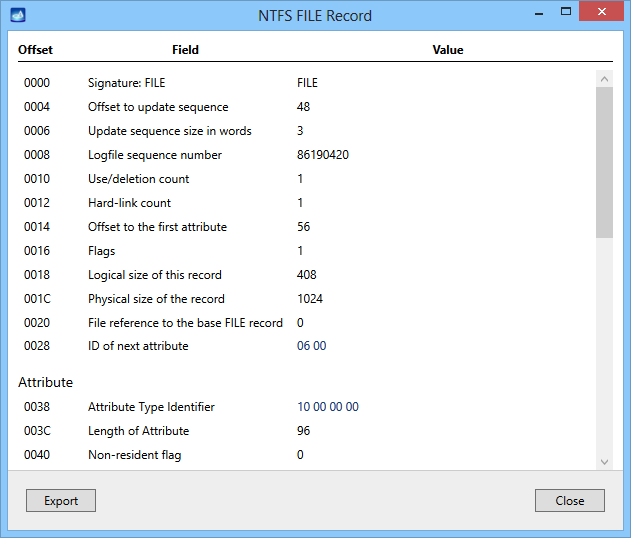Viewport: 631px width, 538px height.
Task: Select the 'Use/deletion count' field
Action: click(138, 179)
